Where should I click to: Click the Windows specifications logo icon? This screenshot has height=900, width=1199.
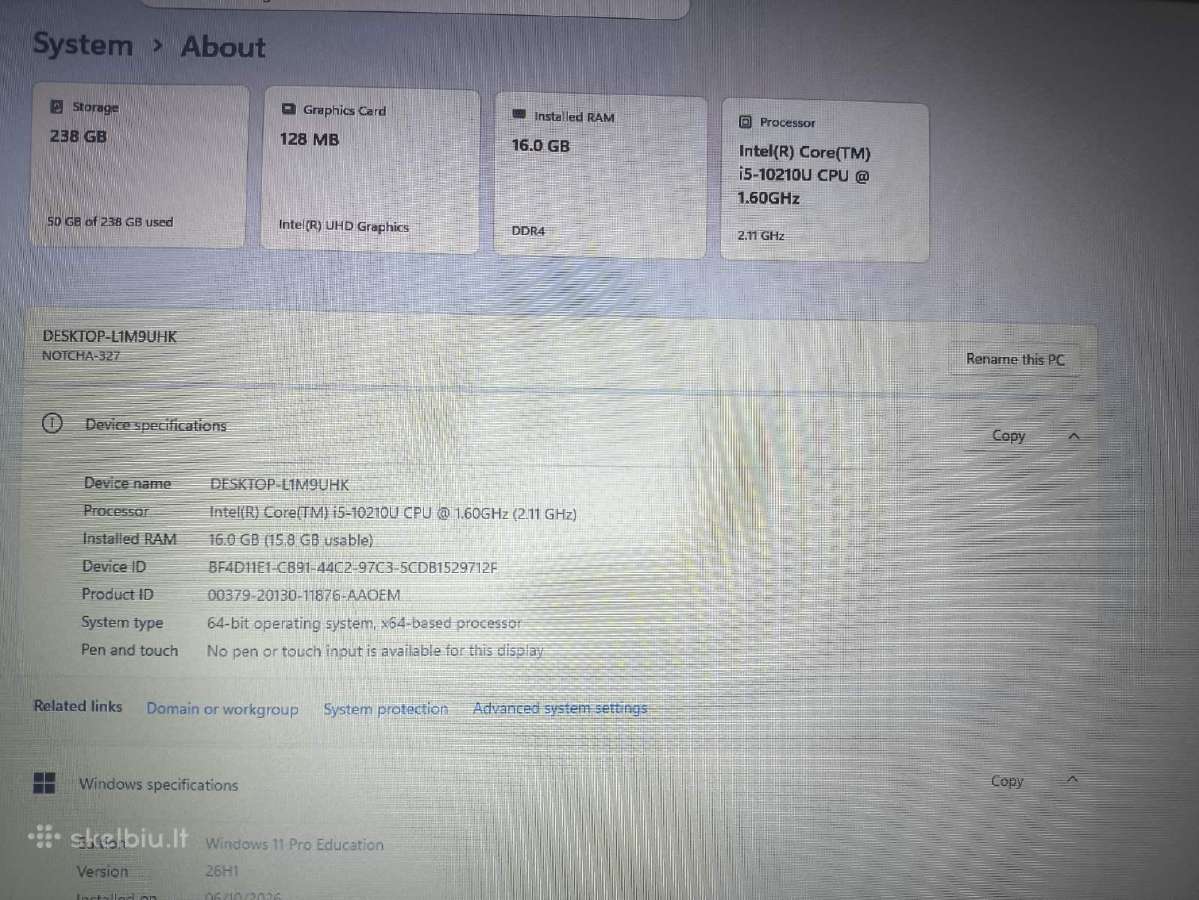tap(44, 783)
